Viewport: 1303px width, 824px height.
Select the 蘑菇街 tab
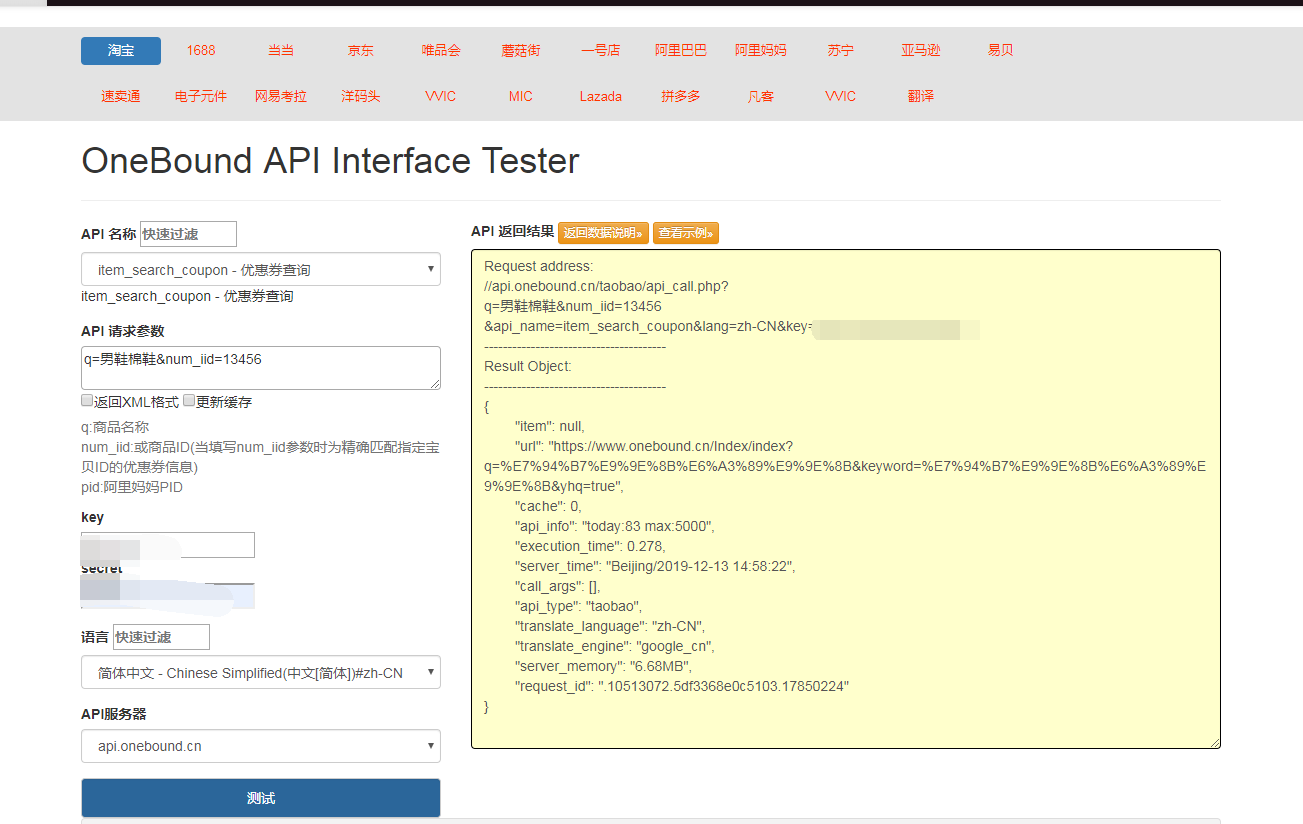click(x=521, y=50)
